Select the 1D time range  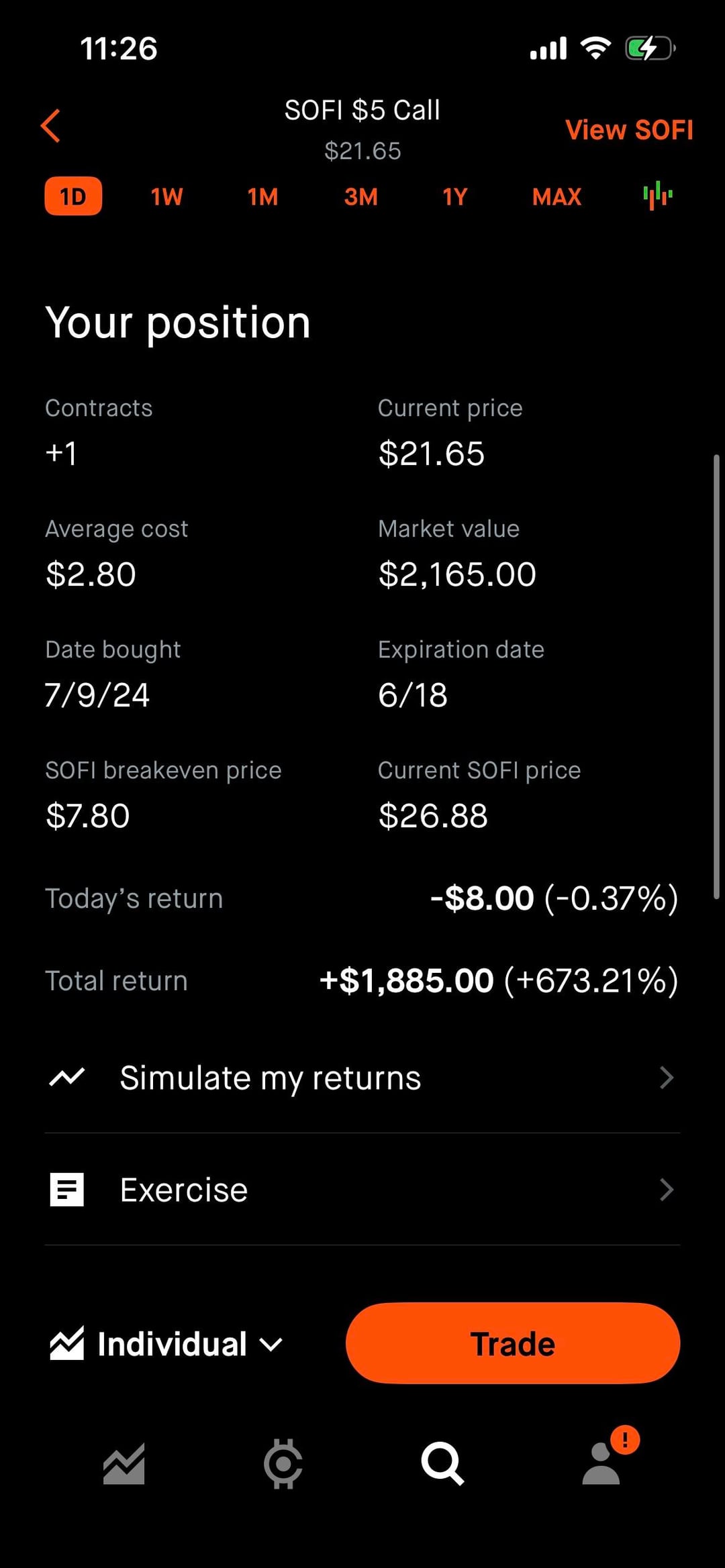coord(73,197)
